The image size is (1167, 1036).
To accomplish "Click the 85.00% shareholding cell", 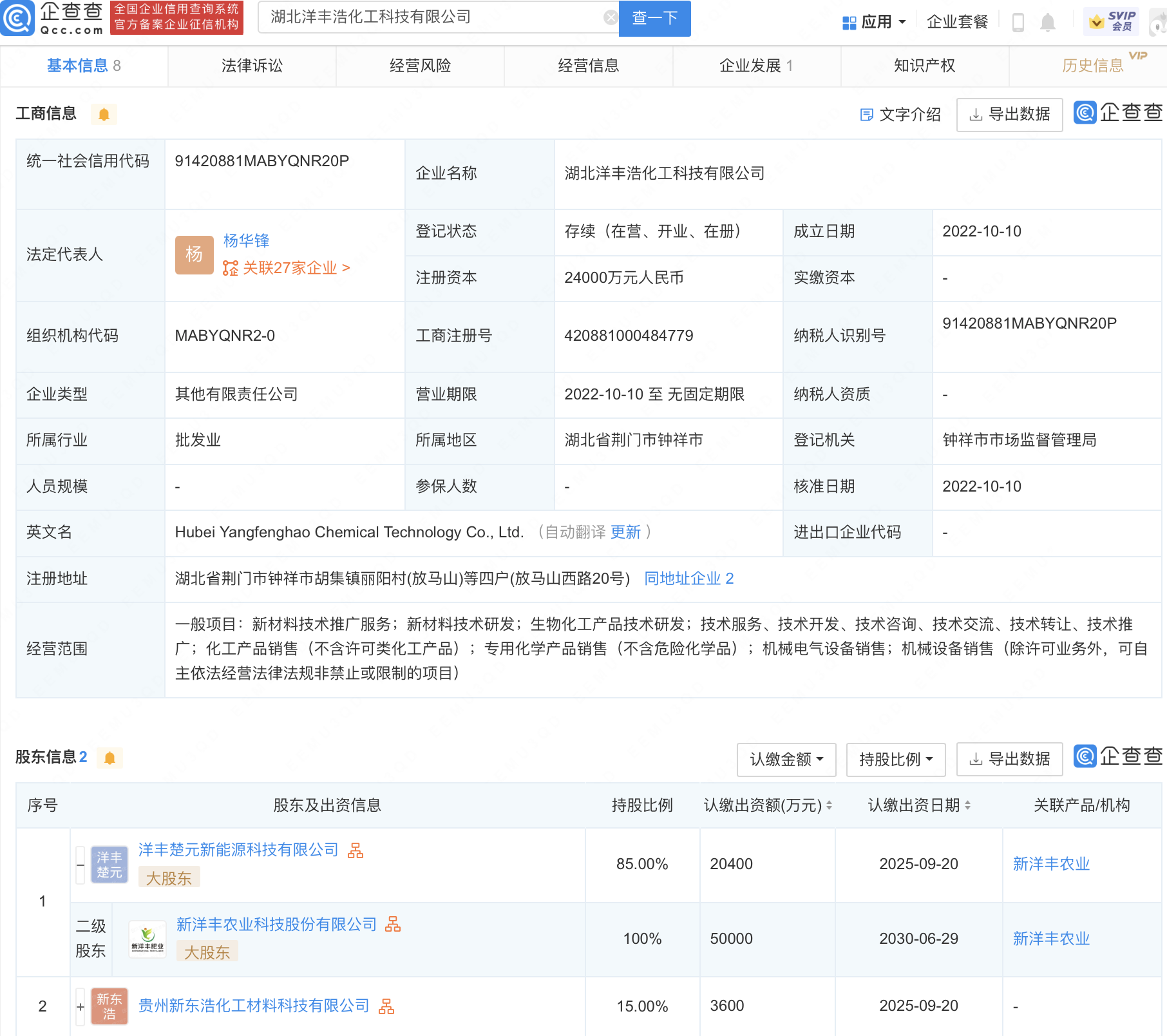I will 642,864.
